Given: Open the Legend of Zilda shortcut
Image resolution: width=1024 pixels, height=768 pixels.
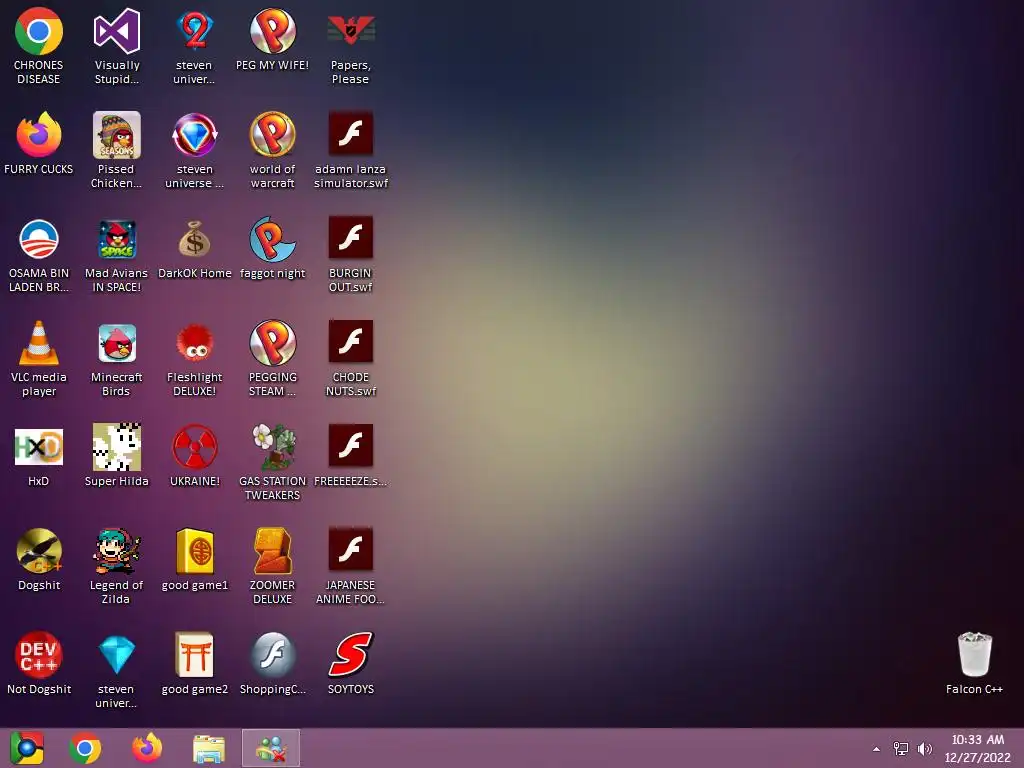Looking at the screenshot, I should pyautogui.click(x=117, y=567).
